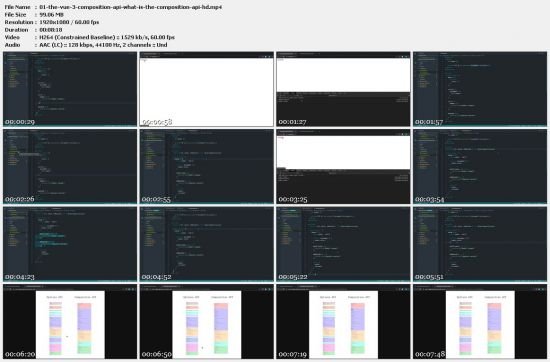Click the preview frame at 00:02:26
The height and width of the screenshot is (362, 550).
coord(70,167)
